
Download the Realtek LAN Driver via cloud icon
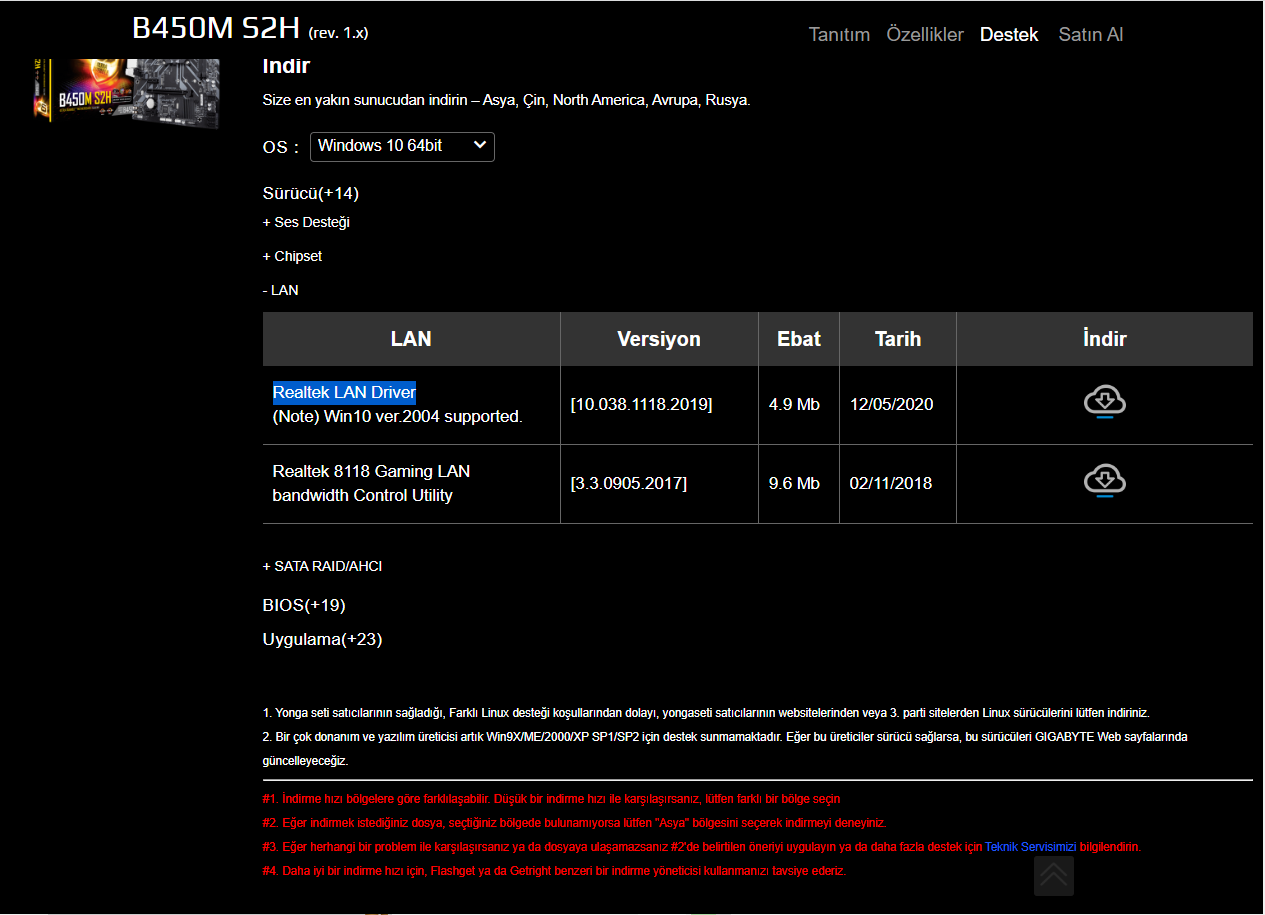[x=1104, y=404]
